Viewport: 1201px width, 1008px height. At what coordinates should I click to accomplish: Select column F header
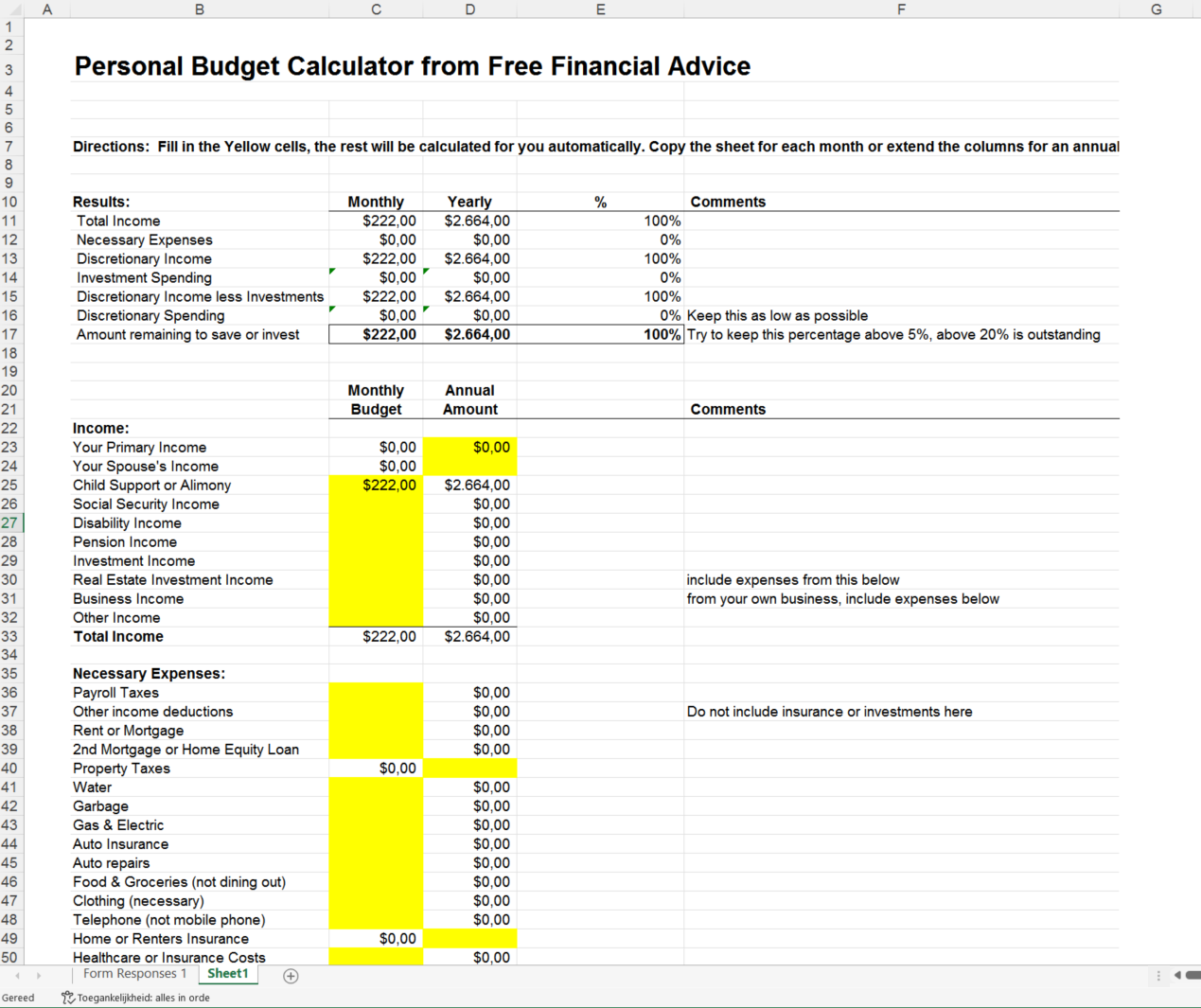coord(901,9)
